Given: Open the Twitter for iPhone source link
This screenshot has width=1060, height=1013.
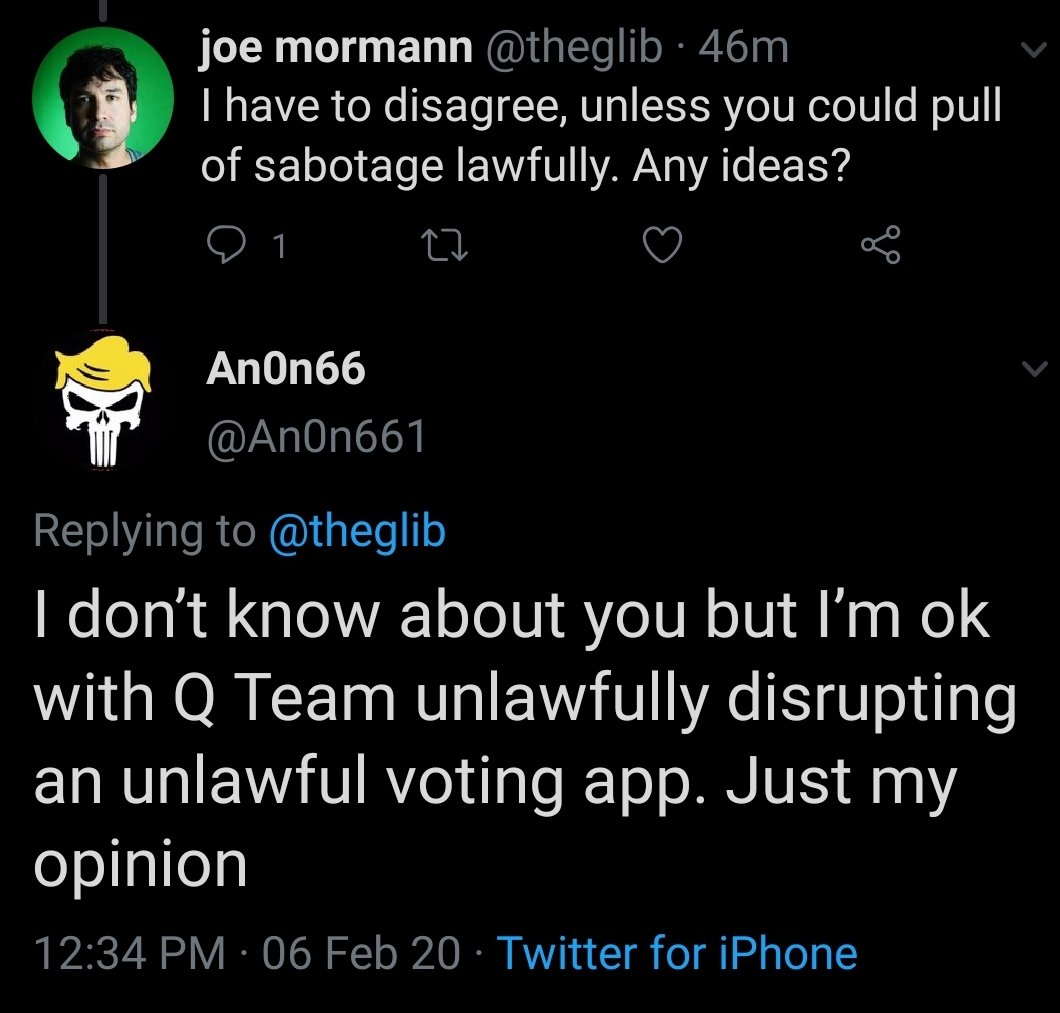Looking at the screenshot, I should [677, 952].
